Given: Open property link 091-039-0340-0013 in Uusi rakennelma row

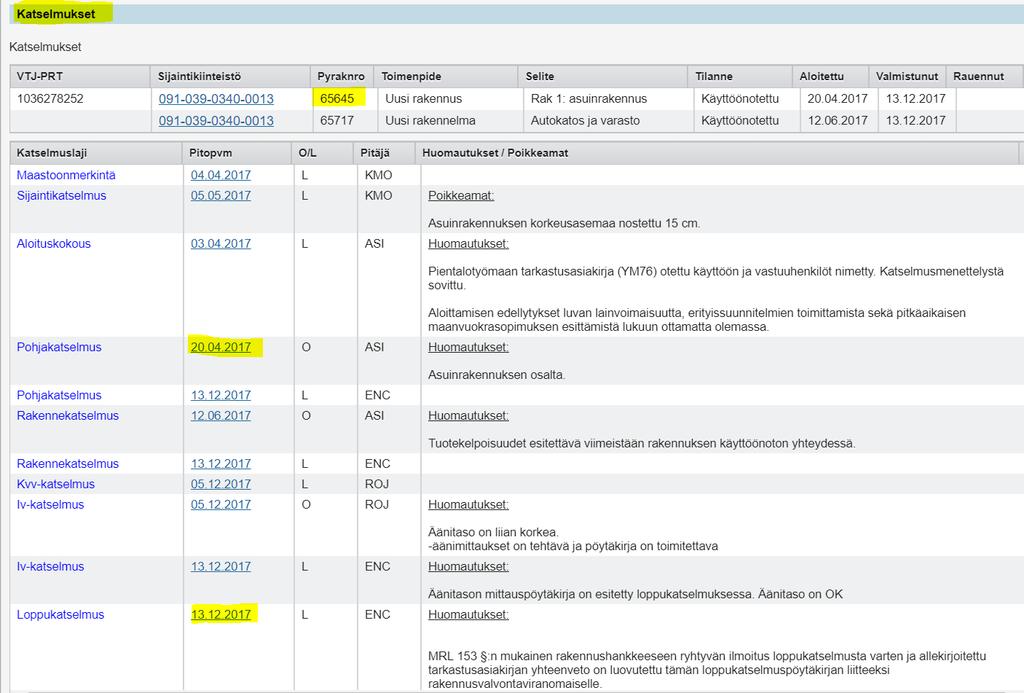Looking at the screenshot, I should click(x=216, y=121).
